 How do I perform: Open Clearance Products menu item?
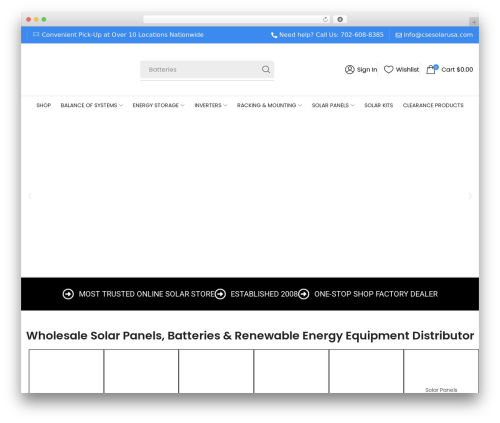433,105
